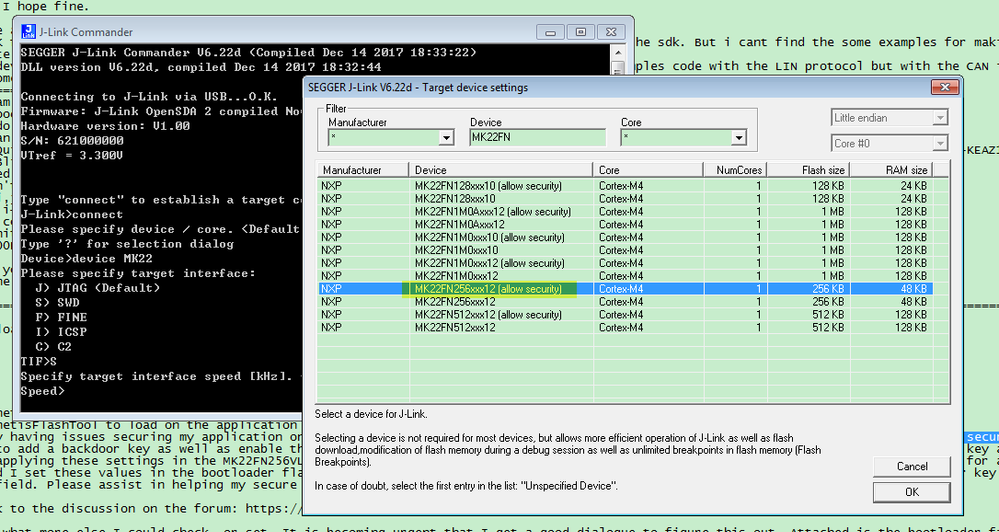Click the Cancel button
Viewport: 999px width, 532px height.
[912, 466]
